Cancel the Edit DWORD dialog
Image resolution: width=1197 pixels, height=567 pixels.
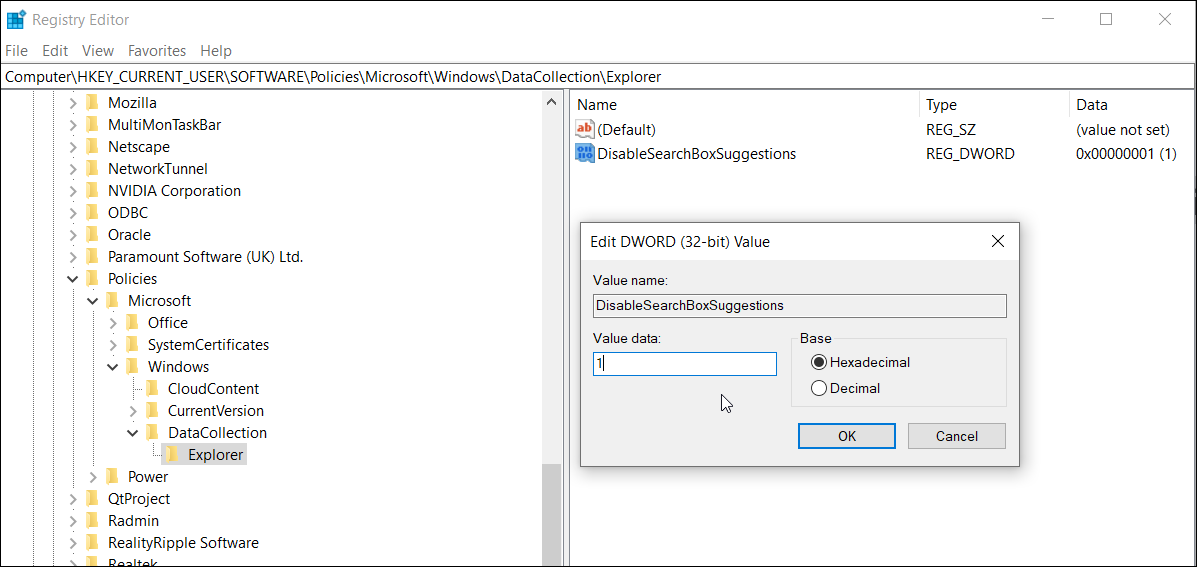click(957, 437)
